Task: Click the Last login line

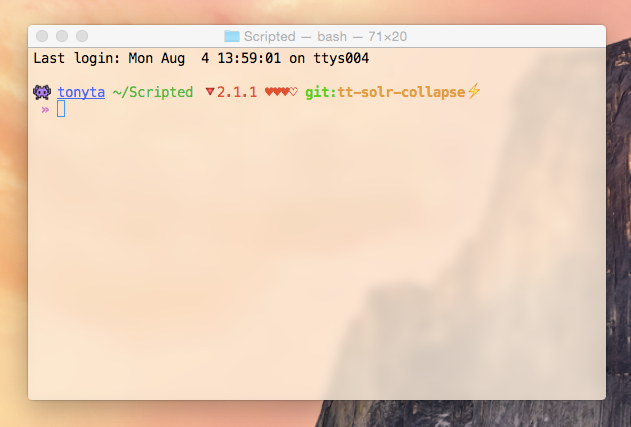Action: coord(201,58)
